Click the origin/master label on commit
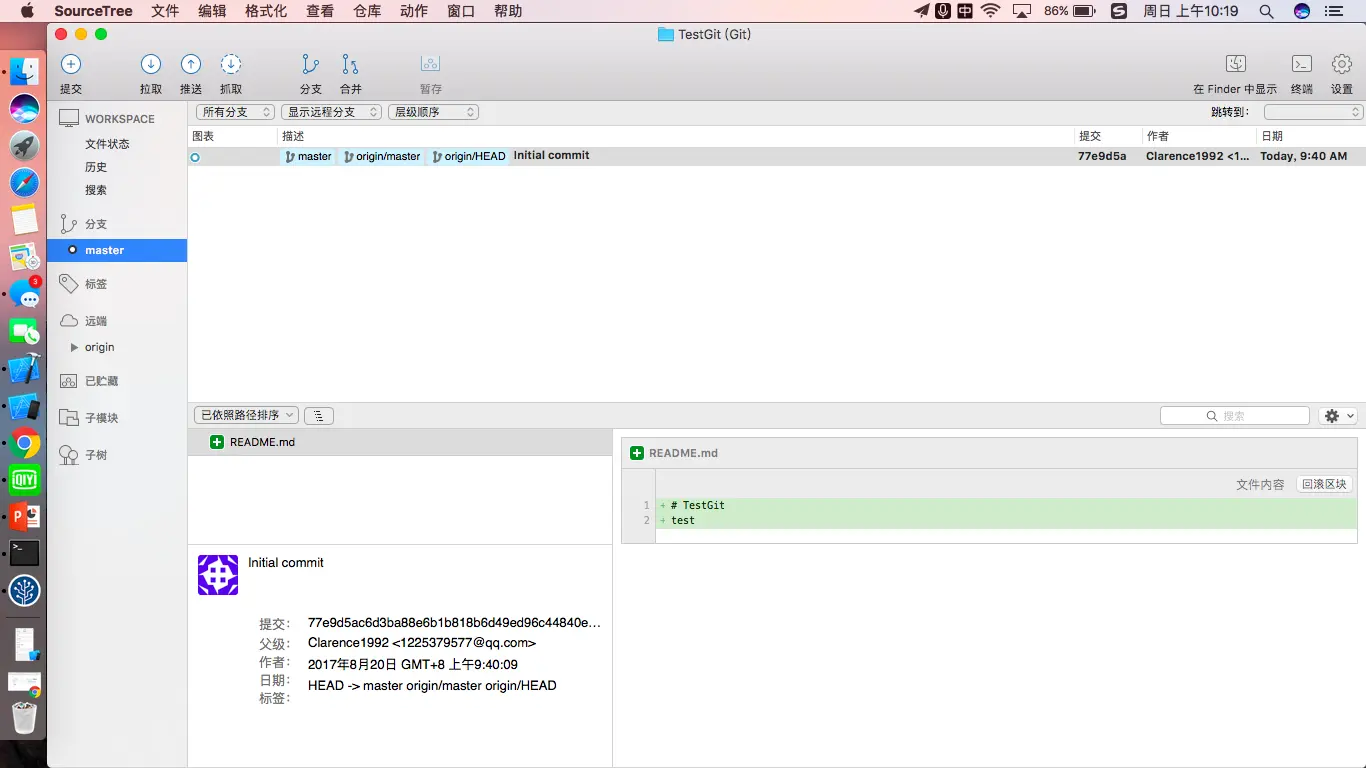1366x768 pixels. [382, 157]
